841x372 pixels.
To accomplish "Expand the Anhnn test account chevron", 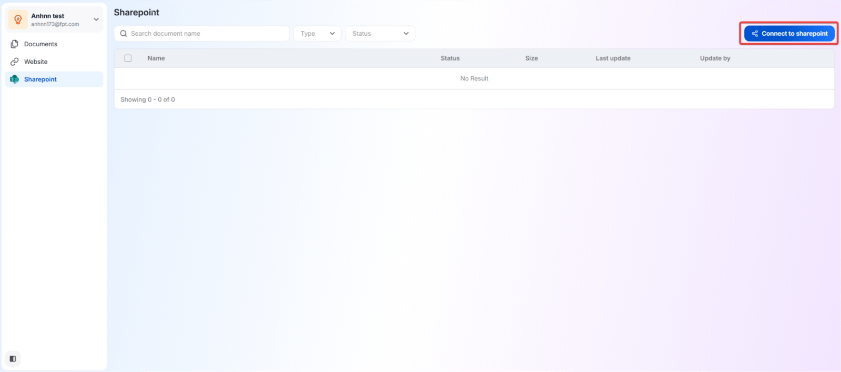I will click(x=96, y=19).
